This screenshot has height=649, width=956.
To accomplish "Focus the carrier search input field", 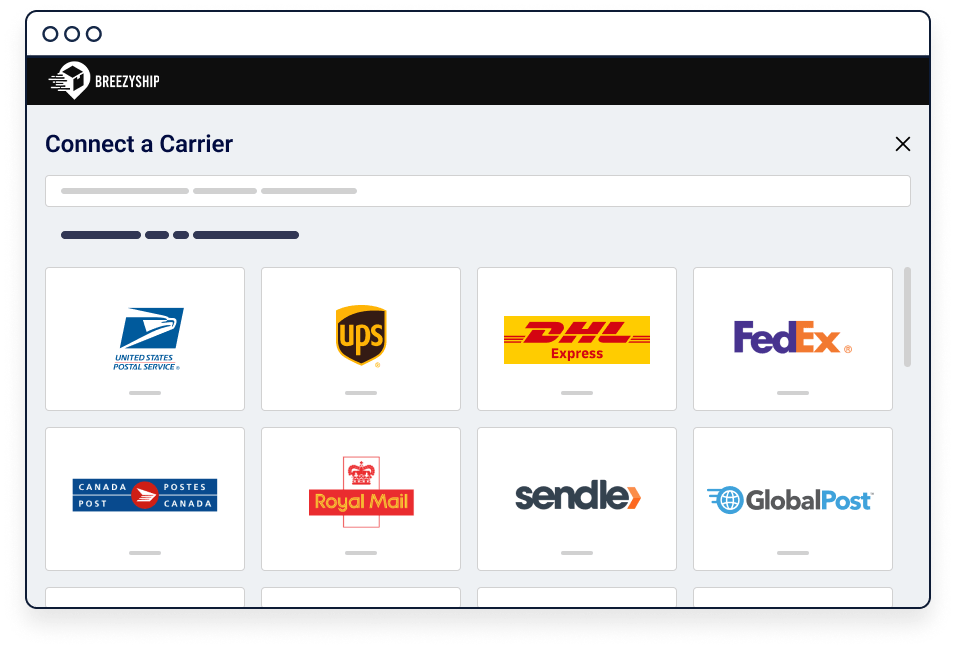I will click(478, 191).
